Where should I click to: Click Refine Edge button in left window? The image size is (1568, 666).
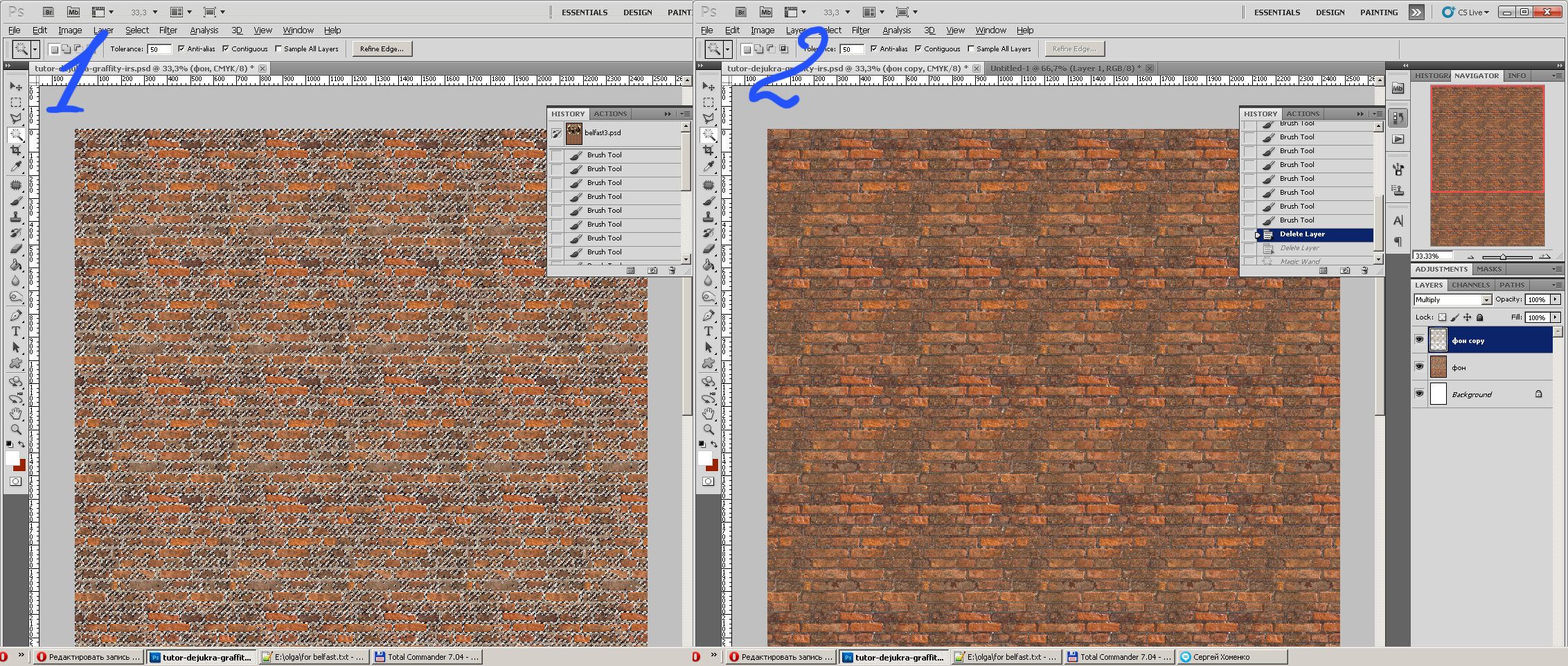coord(382,49)
